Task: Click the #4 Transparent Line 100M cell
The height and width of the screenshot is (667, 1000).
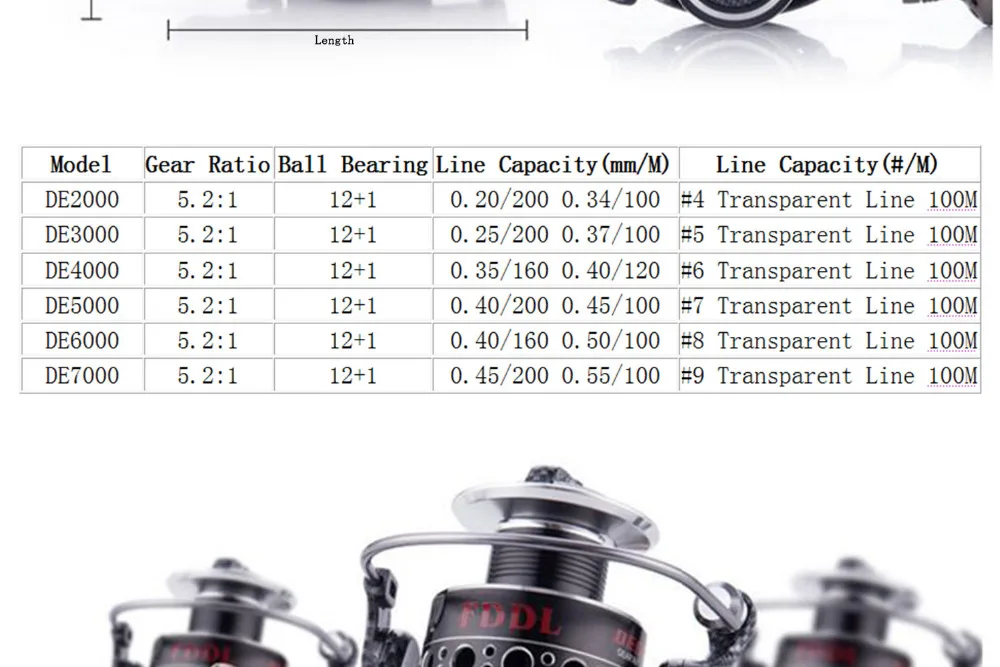Action: coord(830,199)
